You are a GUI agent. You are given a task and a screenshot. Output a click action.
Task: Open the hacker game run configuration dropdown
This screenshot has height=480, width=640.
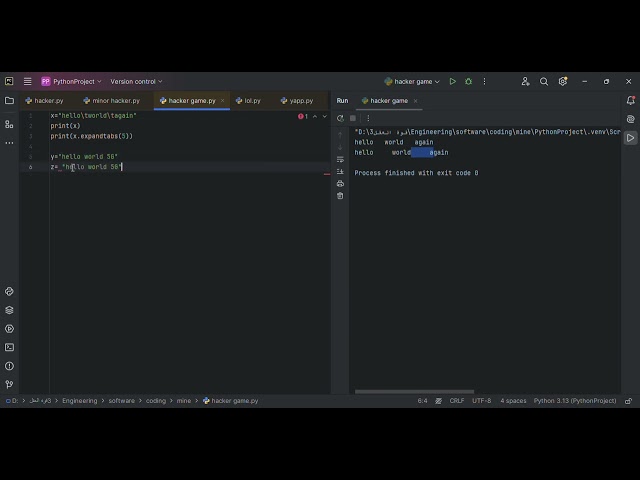(x=412, y=82)
